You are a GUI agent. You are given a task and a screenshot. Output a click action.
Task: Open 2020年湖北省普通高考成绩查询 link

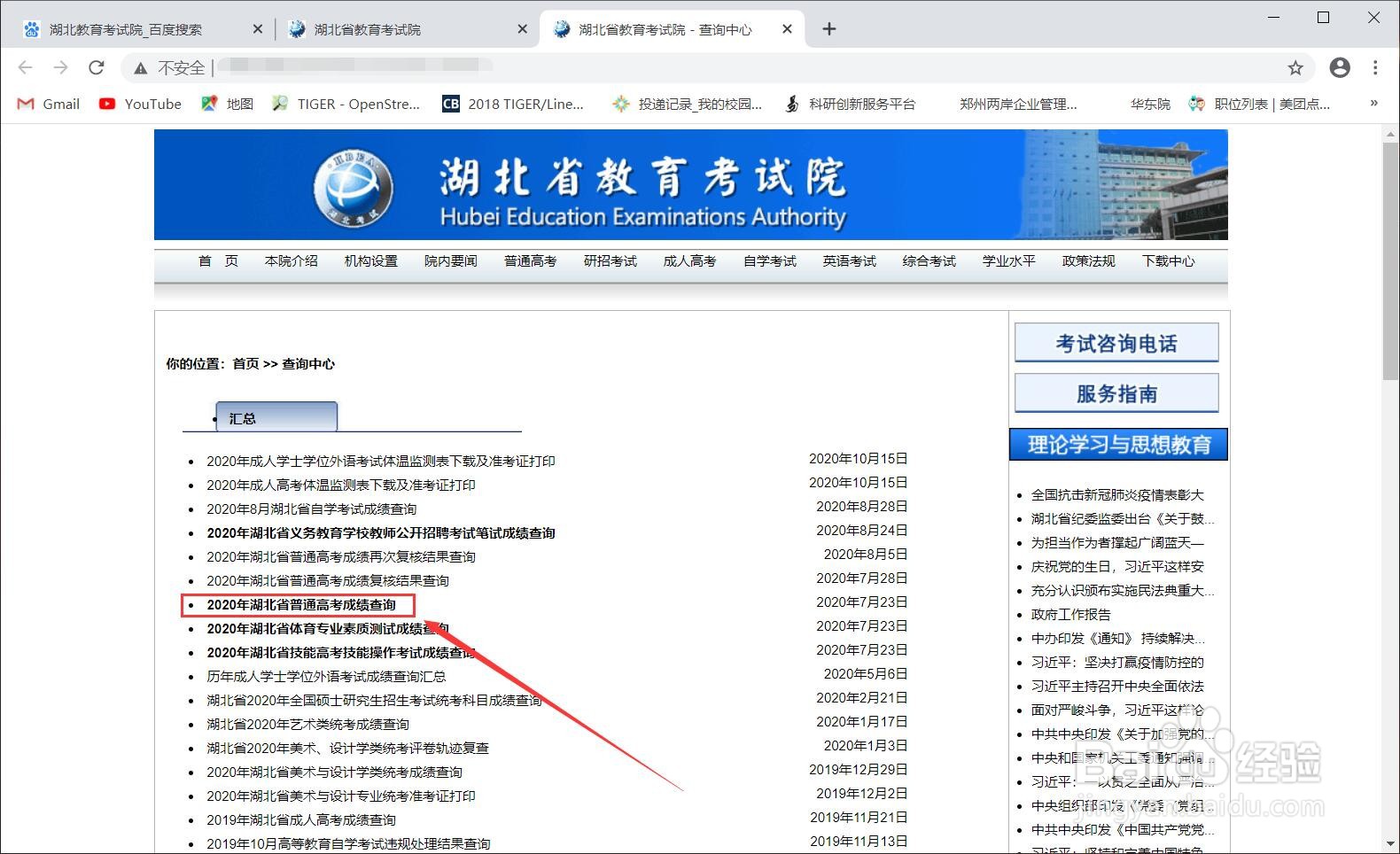point(301,605)
